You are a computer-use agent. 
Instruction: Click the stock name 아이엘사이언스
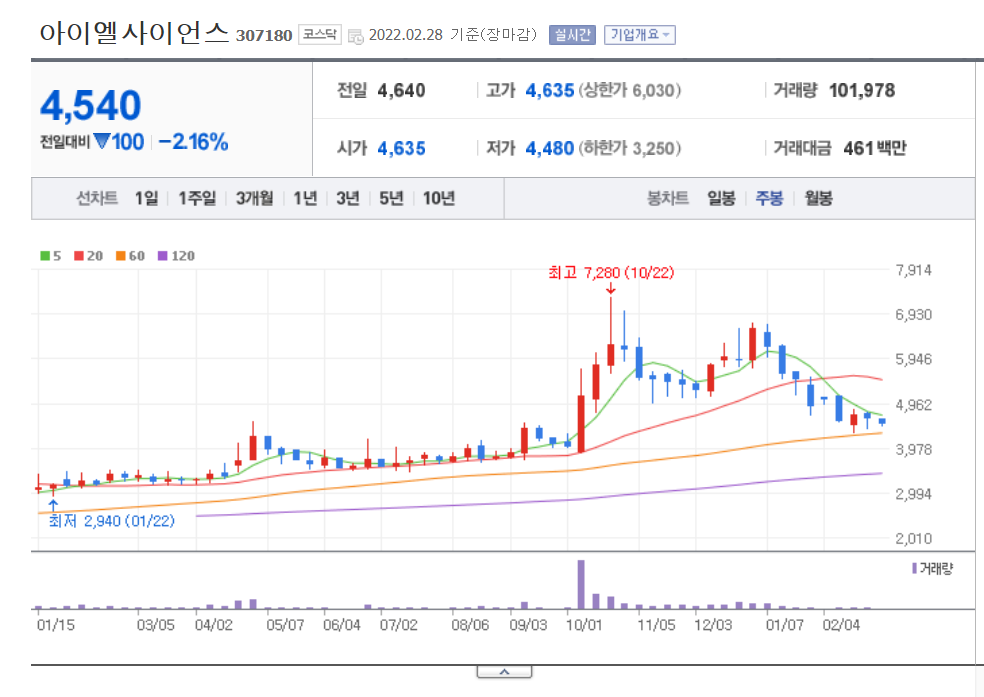point(134,33)
